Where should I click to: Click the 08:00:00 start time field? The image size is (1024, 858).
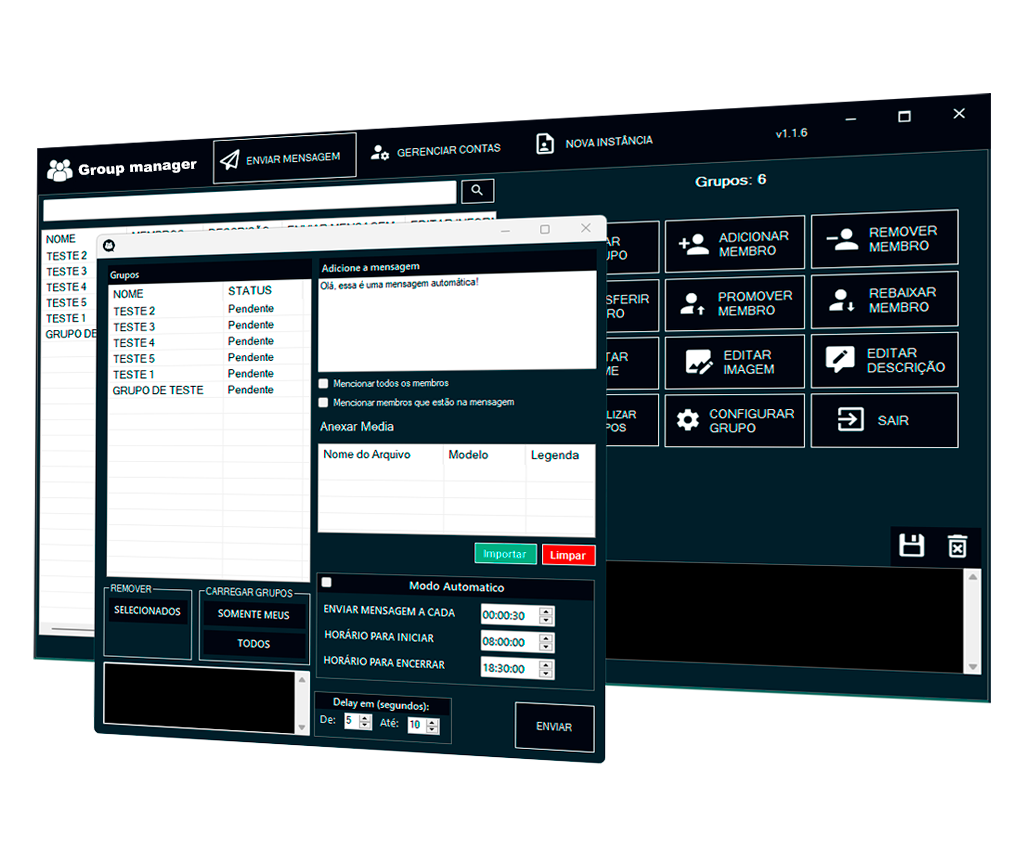[x=510, y=642]
